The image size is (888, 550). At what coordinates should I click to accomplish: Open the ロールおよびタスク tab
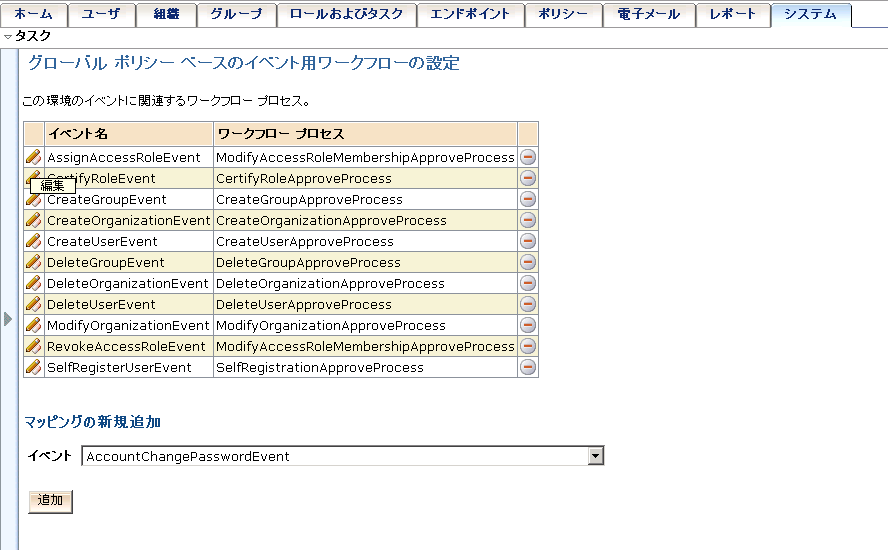point(346,14)
